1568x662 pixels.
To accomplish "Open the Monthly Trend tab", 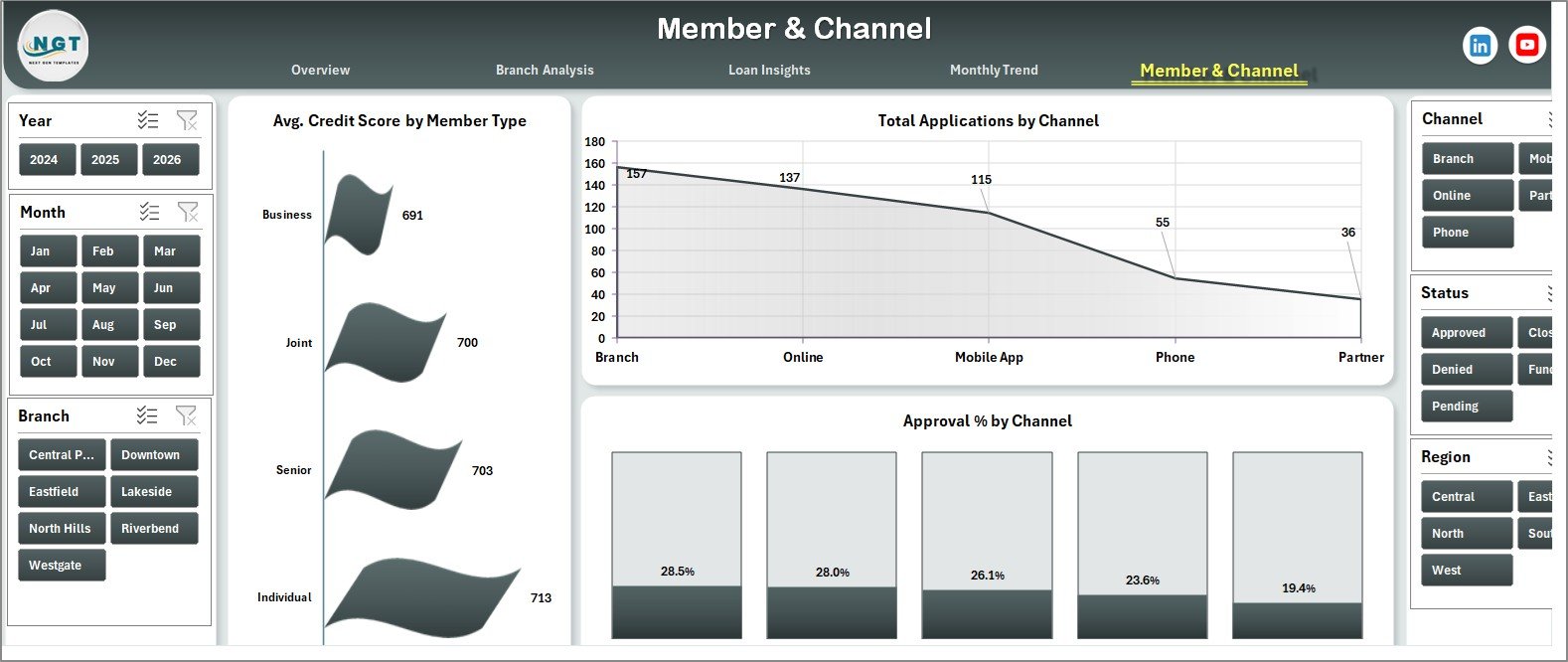I will [x=994, y=70].
